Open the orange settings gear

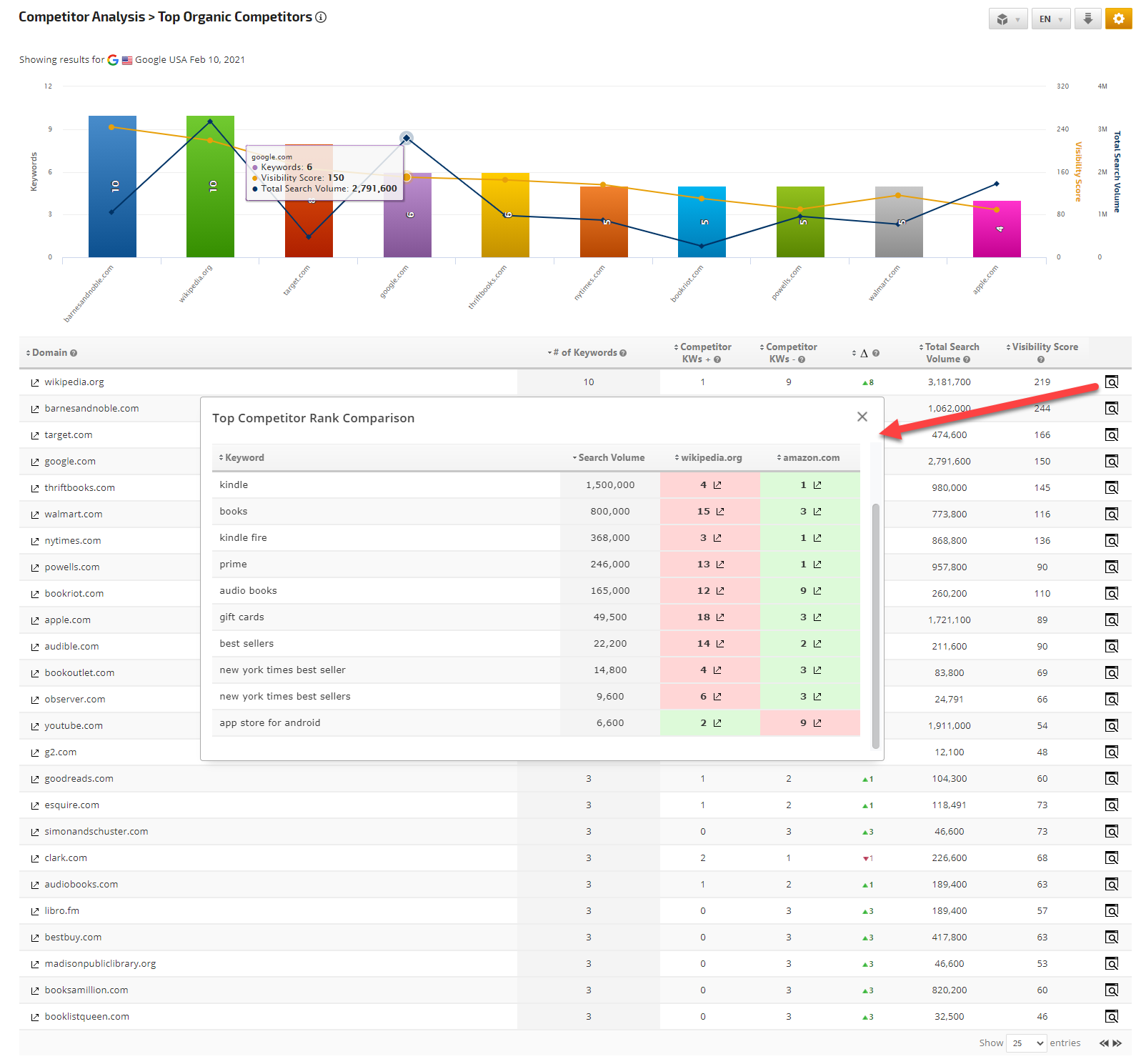1118,19
